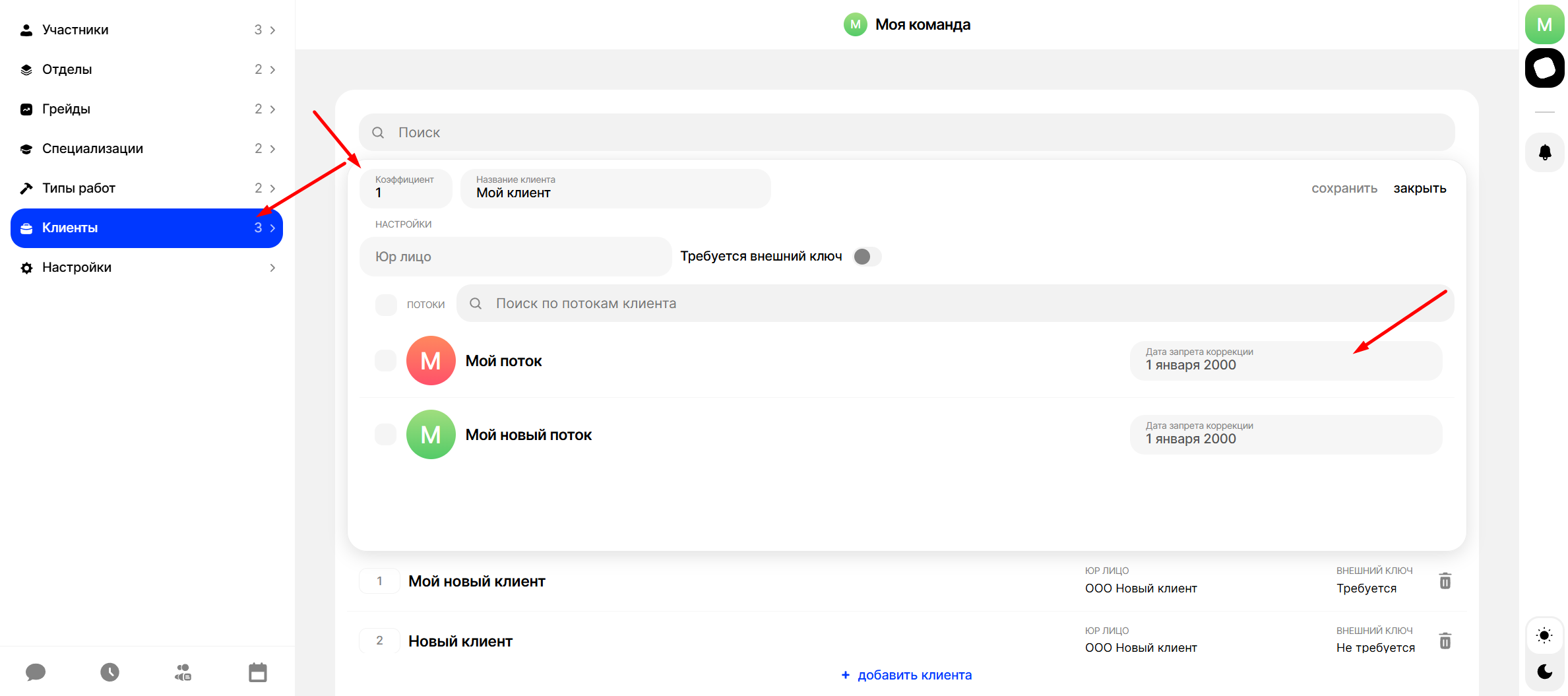This screenshot has width=1568, height=696.
Task: Click 'сохранить' to save client
Action: (1344, 189)
